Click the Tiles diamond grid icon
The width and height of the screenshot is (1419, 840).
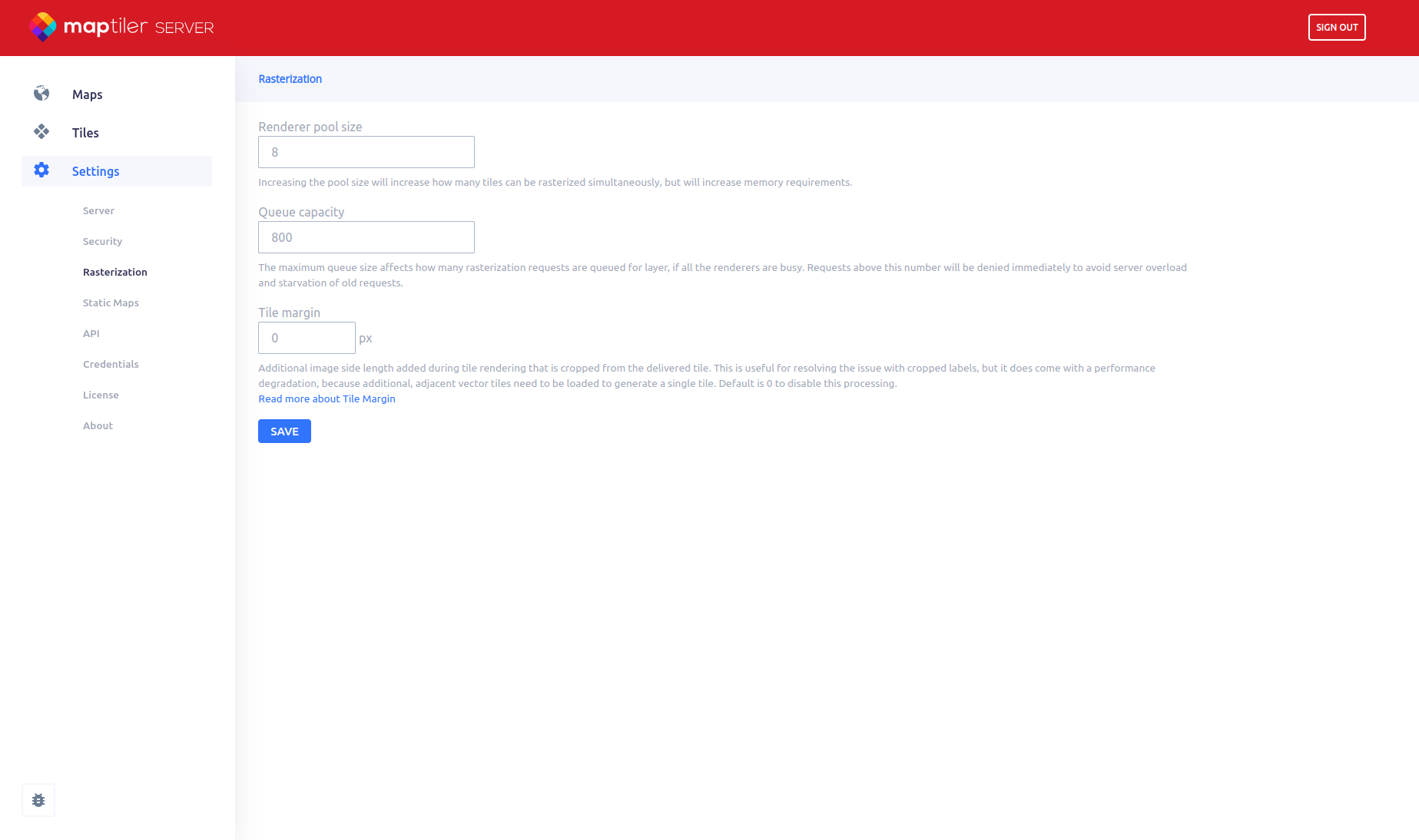tap(41, 132)
